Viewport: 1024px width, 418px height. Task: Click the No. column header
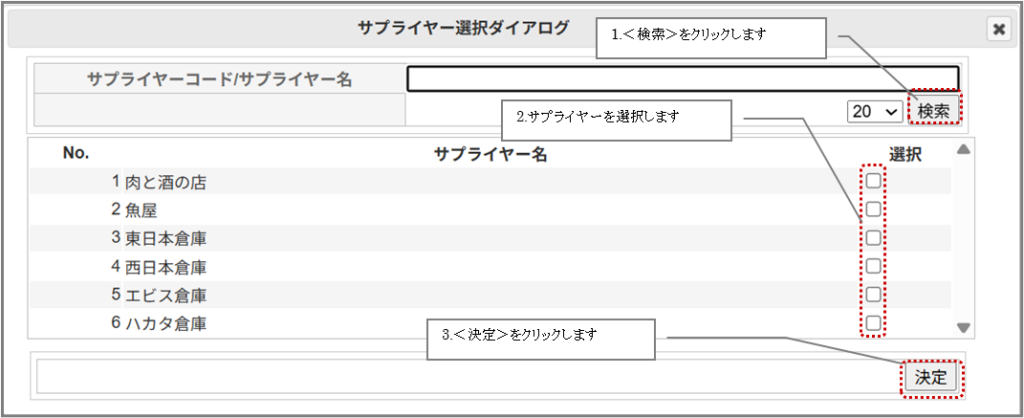coord(76,153)
